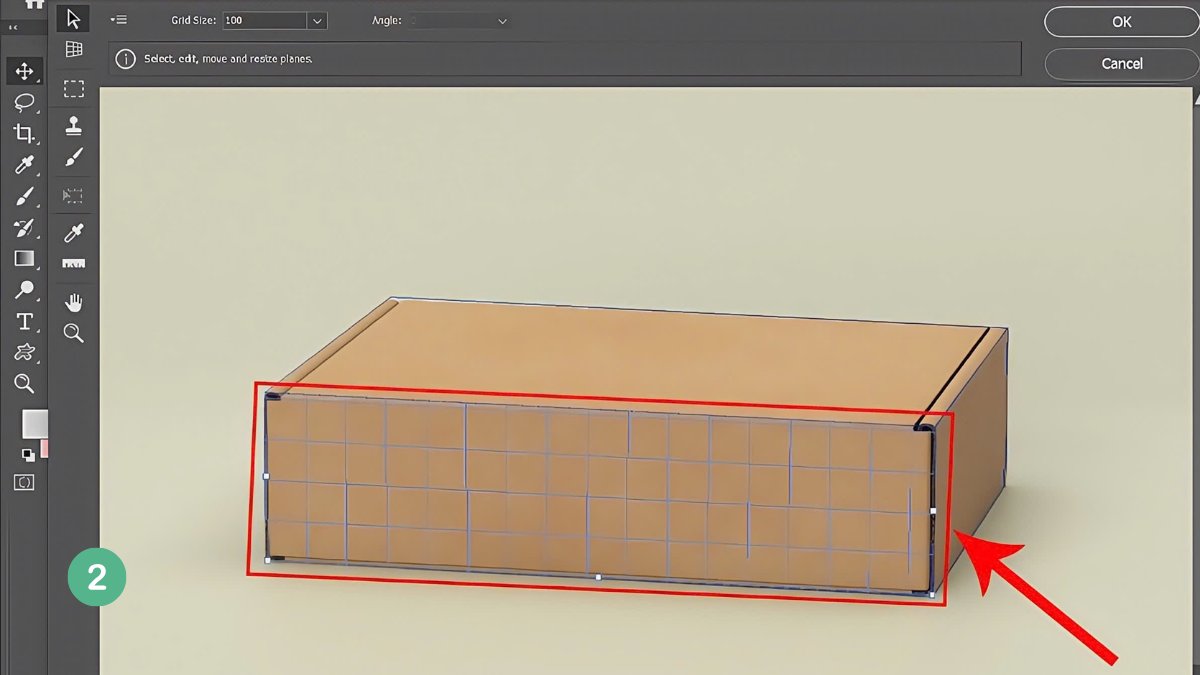This screenshot has height=675, width=1200.
Task: Click the foreground color swatch
Action: [33, 423]
